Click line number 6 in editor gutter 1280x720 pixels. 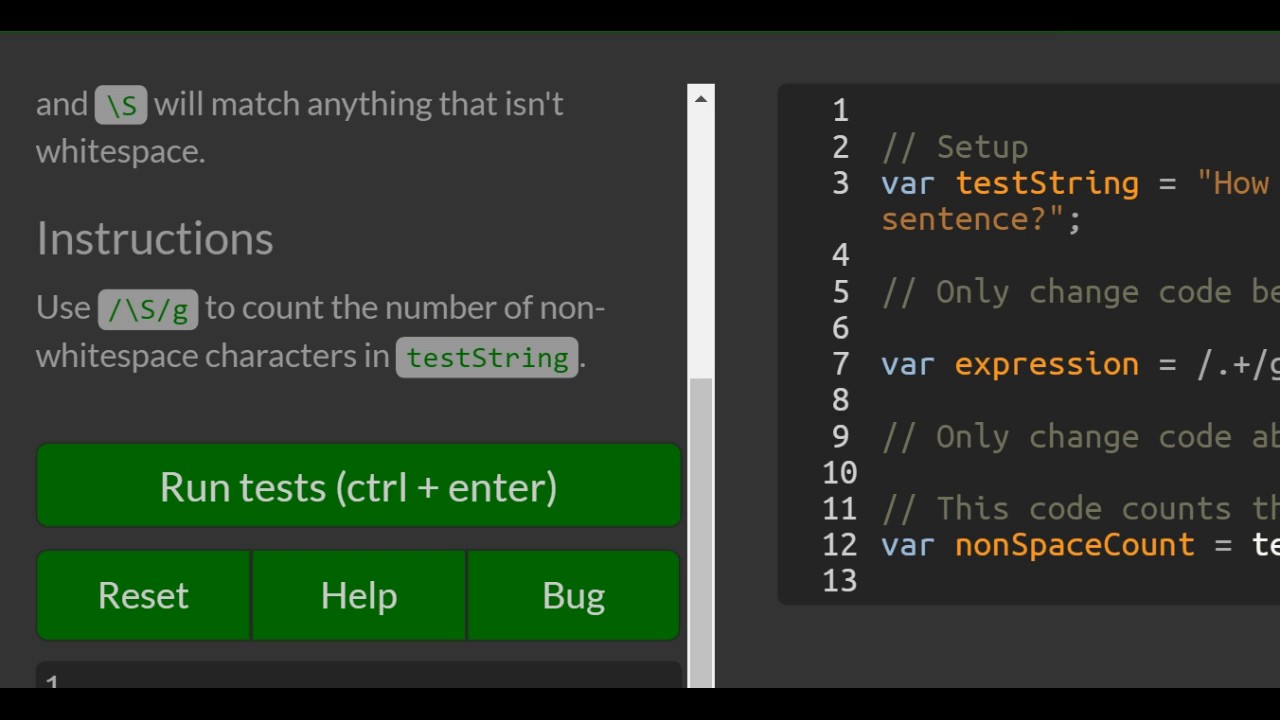[x=840, y=328]
